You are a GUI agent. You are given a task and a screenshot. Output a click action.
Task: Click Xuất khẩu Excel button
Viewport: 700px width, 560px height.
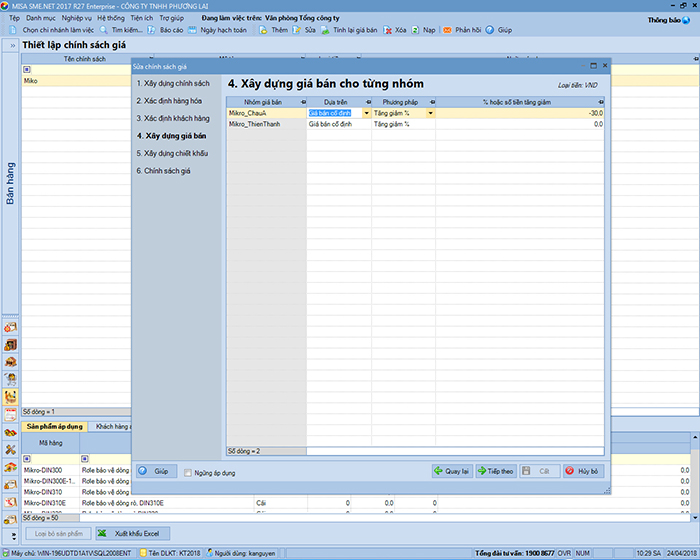click(133, 534)
